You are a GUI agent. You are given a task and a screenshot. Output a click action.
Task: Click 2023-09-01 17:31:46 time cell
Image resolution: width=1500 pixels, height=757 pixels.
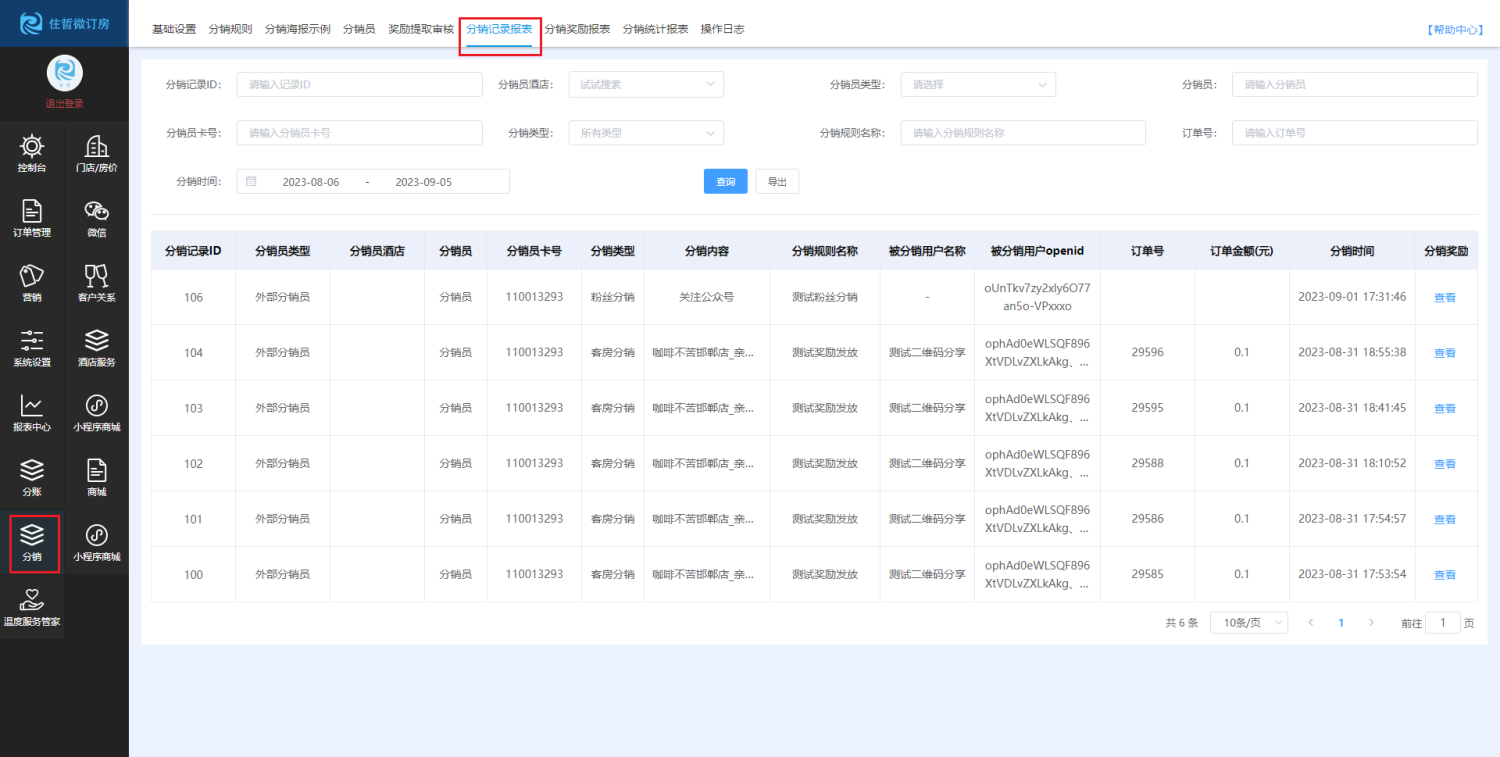(1352, 297)
